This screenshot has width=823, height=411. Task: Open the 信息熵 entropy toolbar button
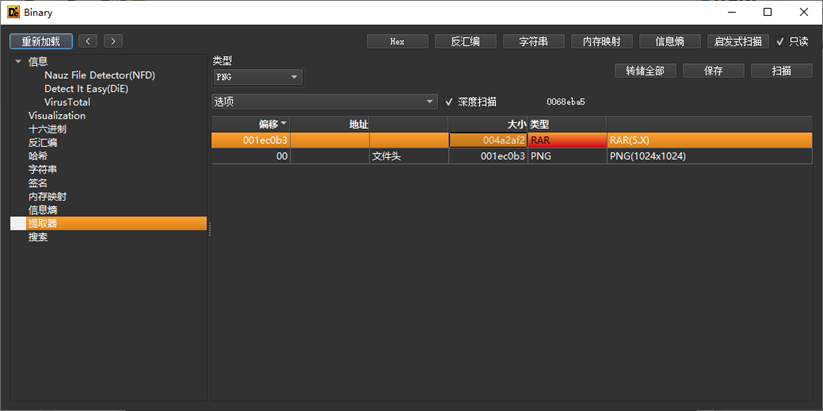click(x=669, y=42)
